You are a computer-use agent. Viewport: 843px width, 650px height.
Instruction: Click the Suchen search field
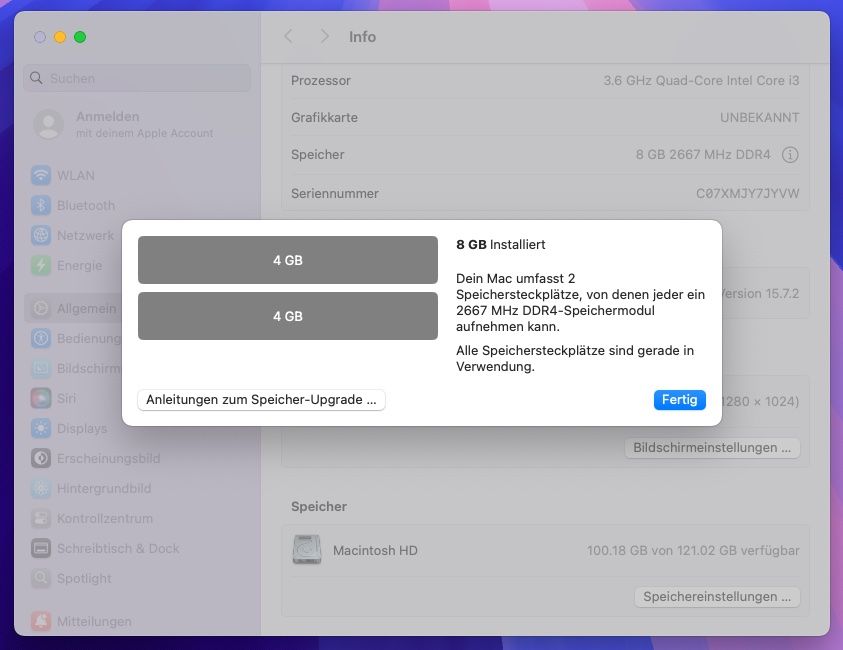pyautogui.click(x=137, y=78)
